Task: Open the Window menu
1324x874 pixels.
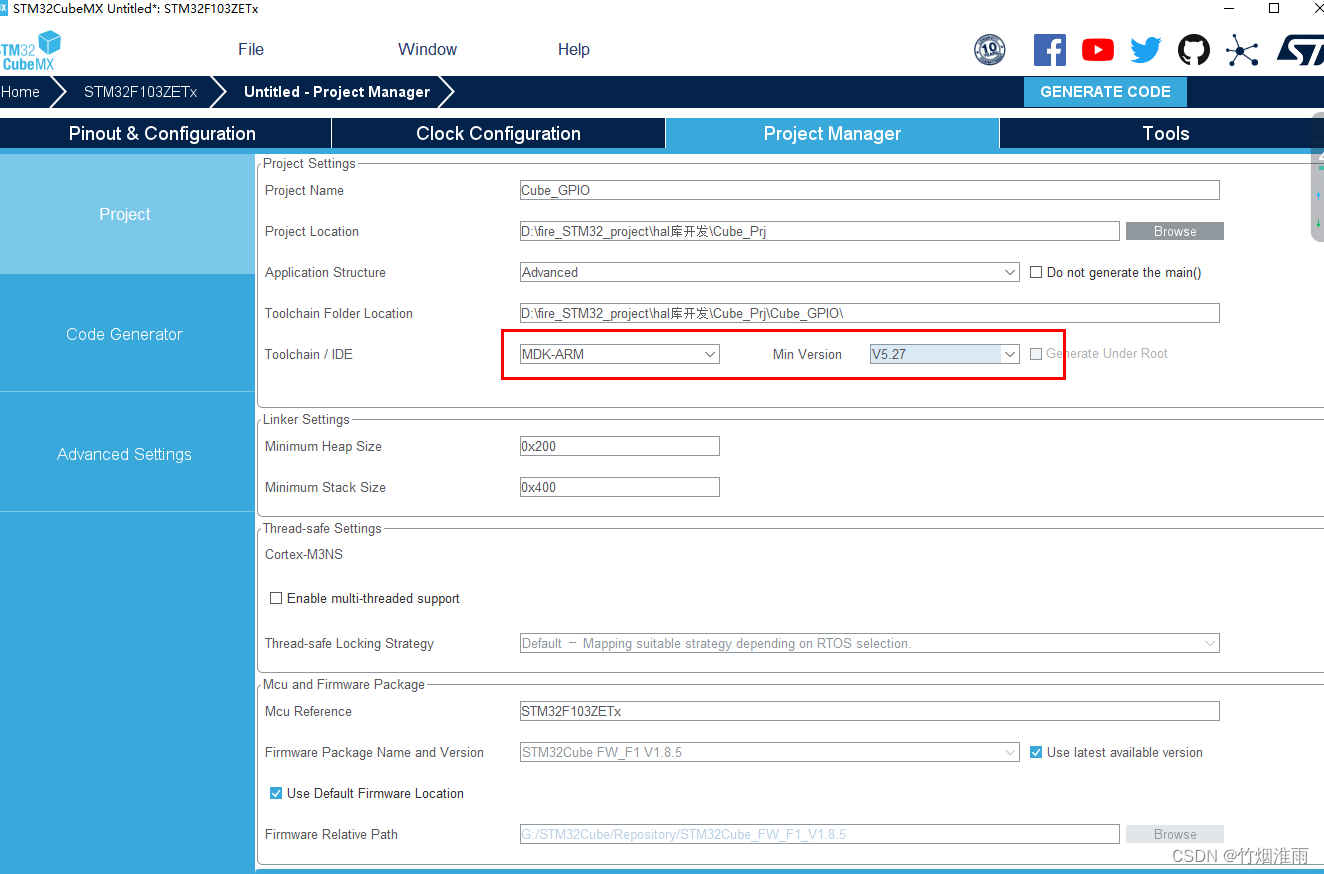Action: (x=427, y=49)
